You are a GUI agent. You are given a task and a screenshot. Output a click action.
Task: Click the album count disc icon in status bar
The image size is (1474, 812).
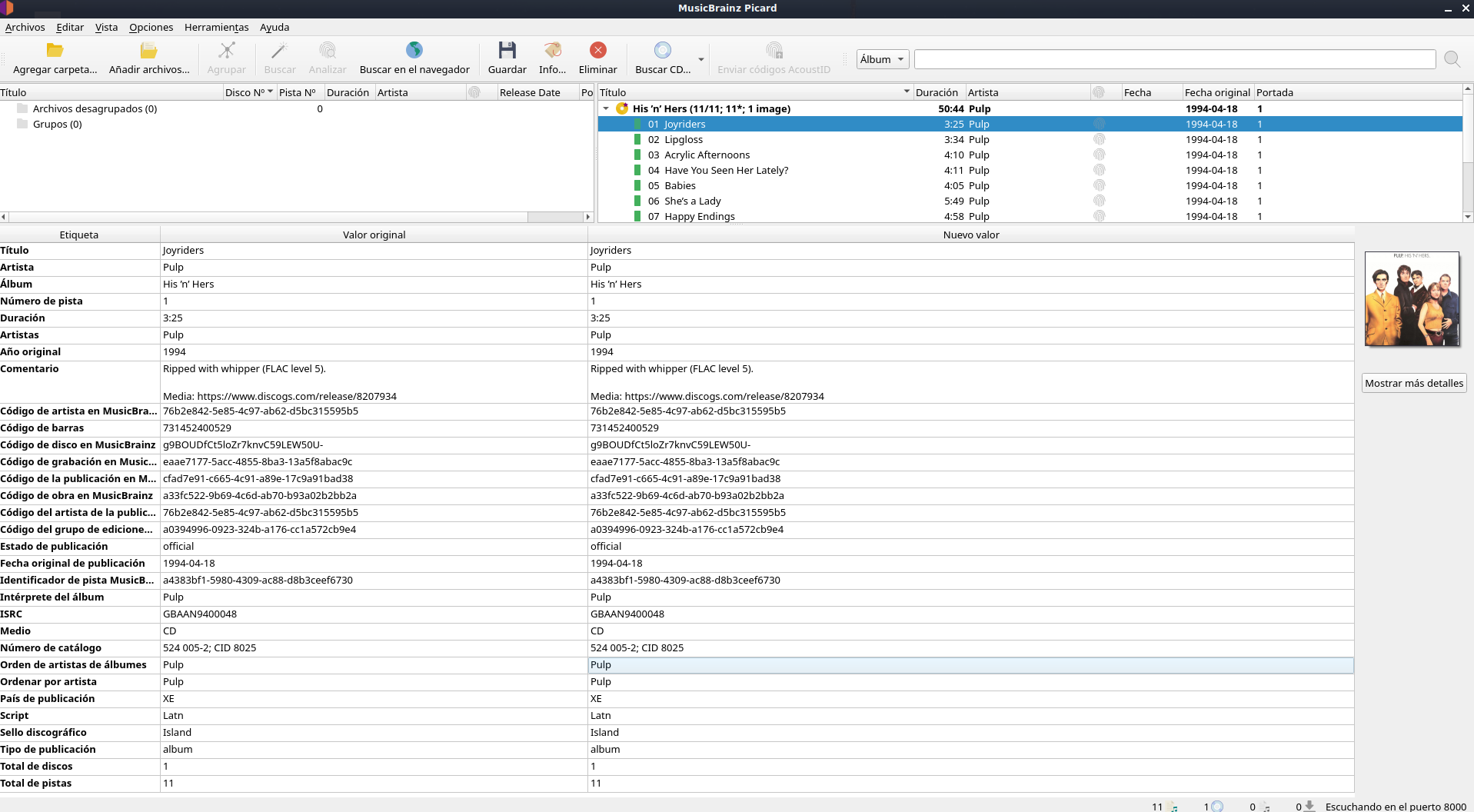[1216, 806]
